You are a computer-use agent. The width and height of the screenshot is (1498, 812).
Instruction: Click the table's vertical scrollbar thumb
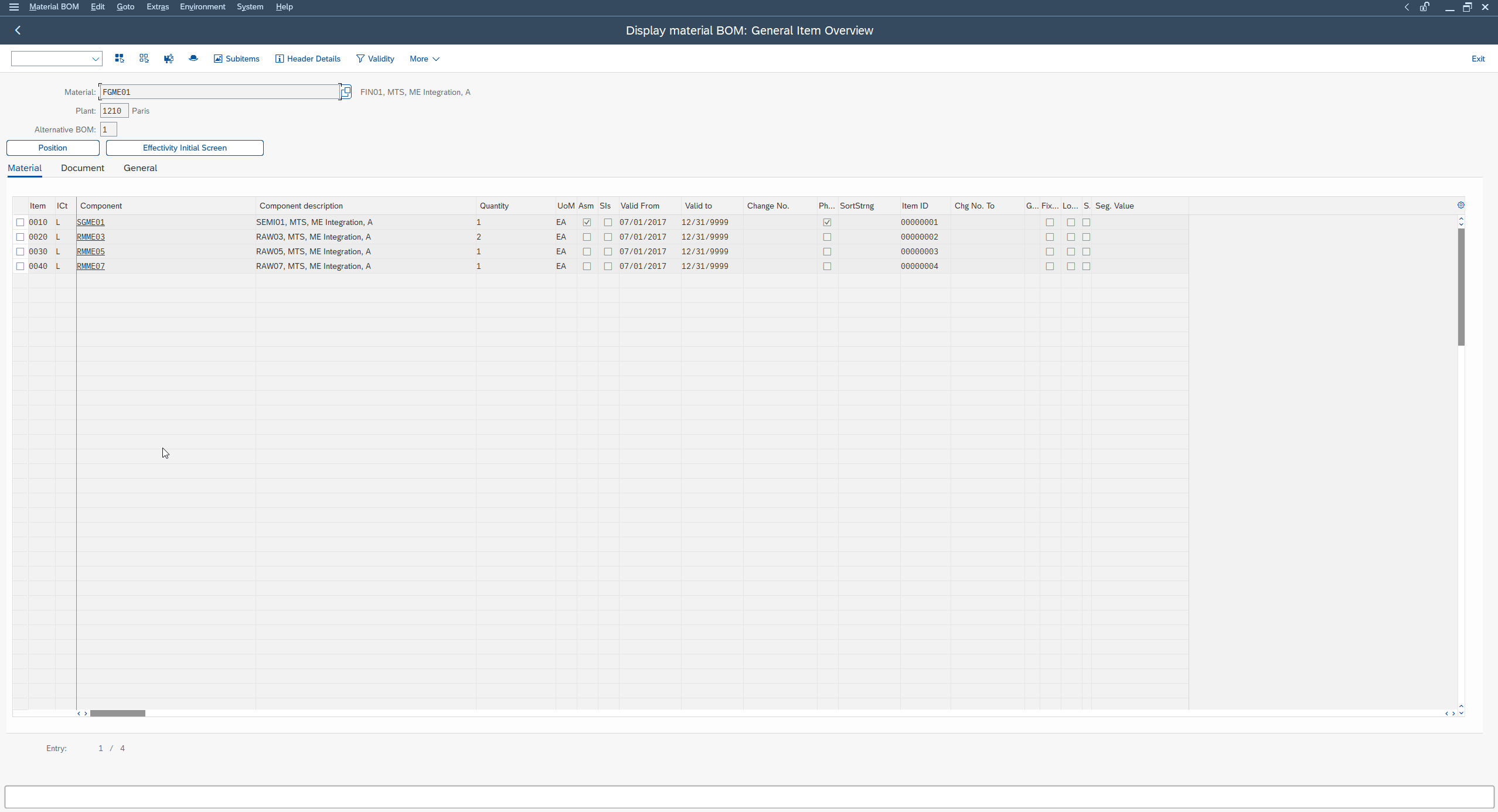(1461, 287)
